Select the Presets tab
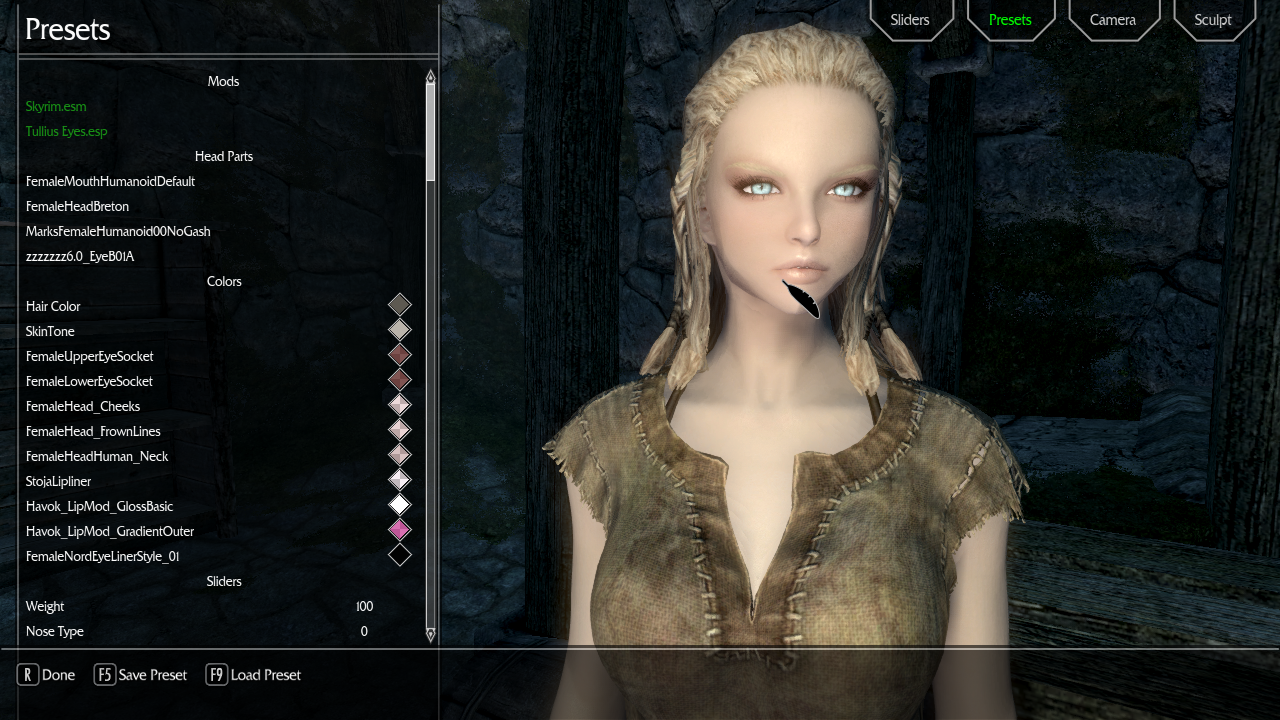1280x720 pixels. pos(1010,20)
